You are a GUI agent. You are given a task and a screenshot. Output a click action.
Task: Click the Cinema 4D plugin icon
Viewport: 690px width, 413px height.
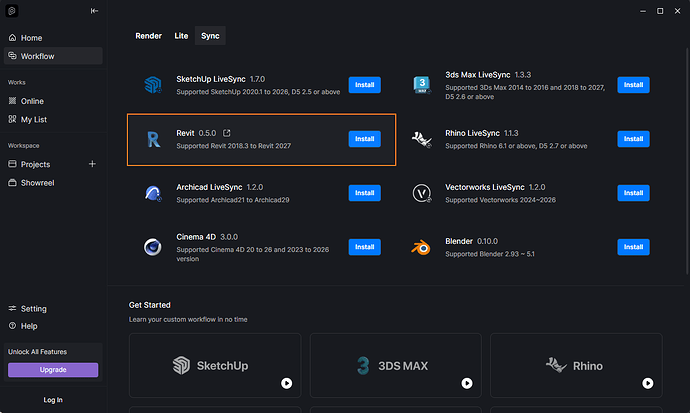pyautogui.click(x=153, y=247)
